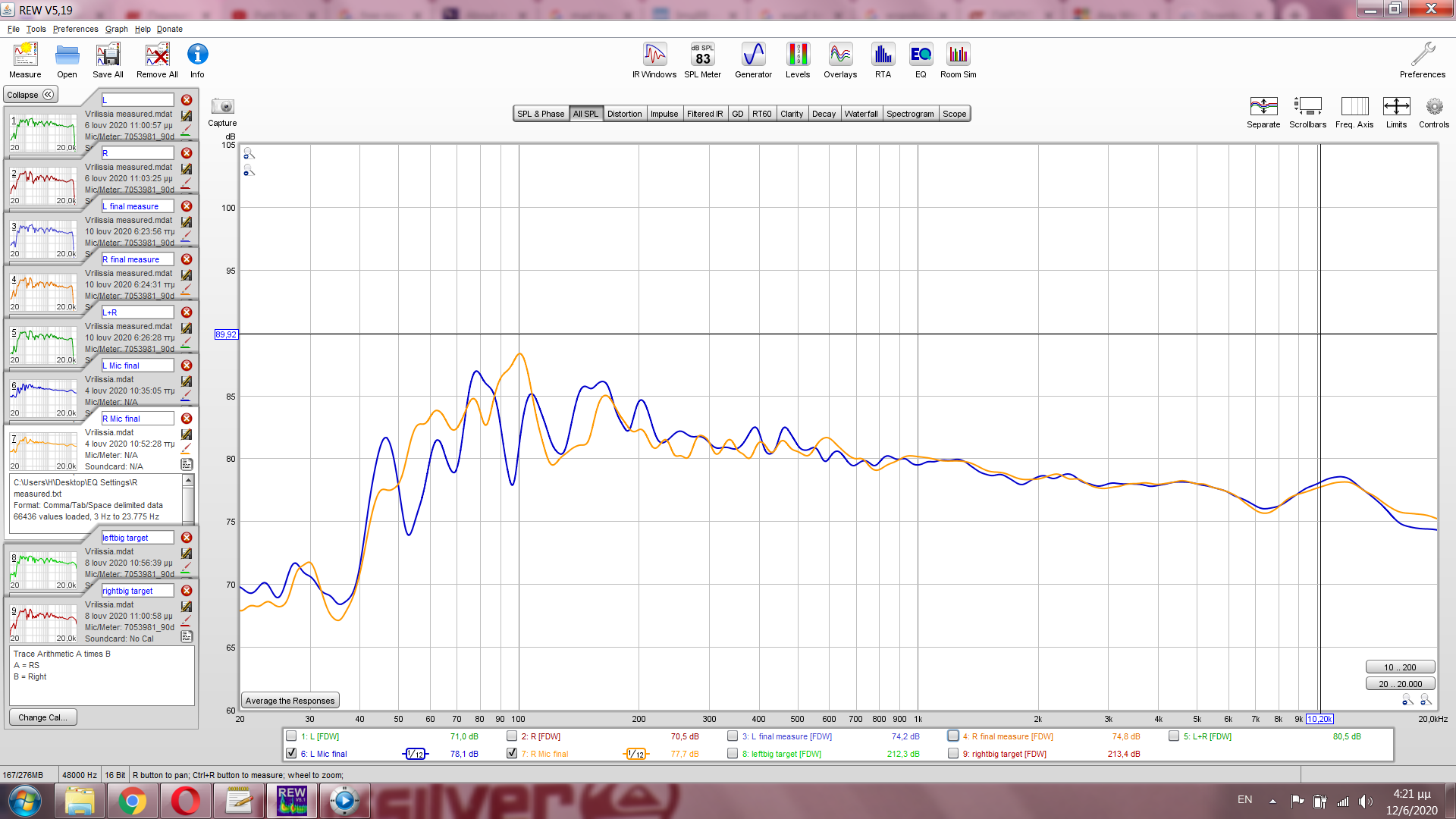Open smoothing selector for L Mic final
This screenshot has width=1456, height=819.
[415, 754]
